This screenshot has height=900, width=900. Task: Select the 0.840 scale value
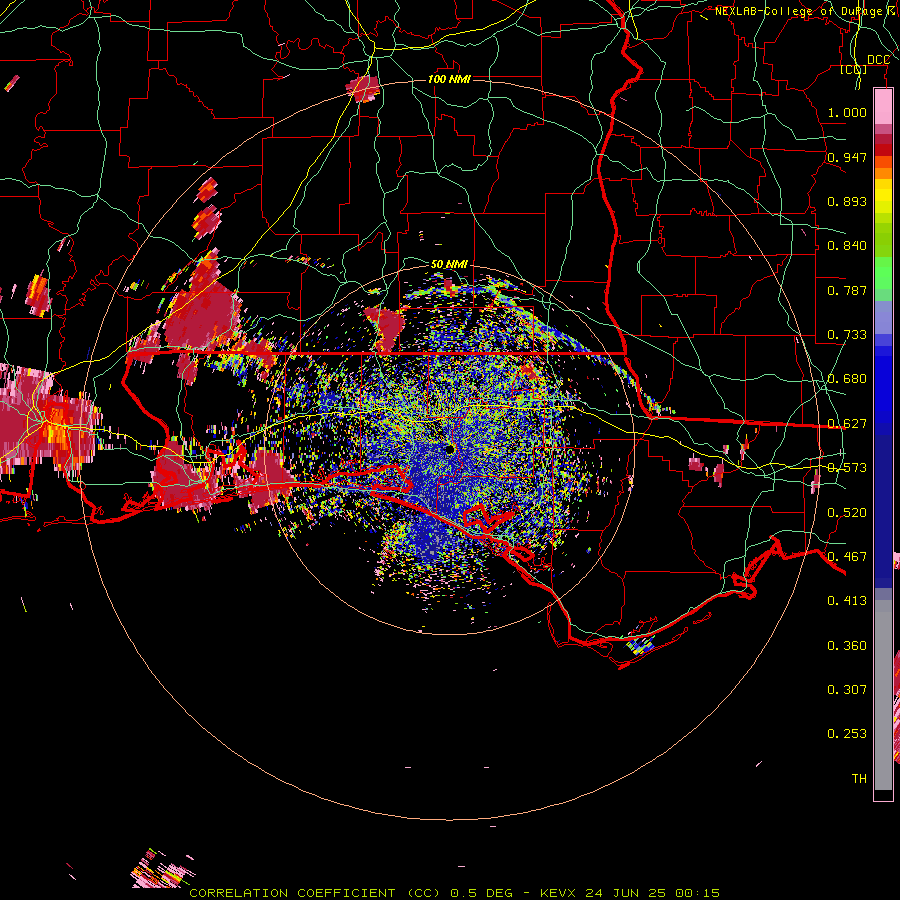pyautogui.click(x=847, y=246)
